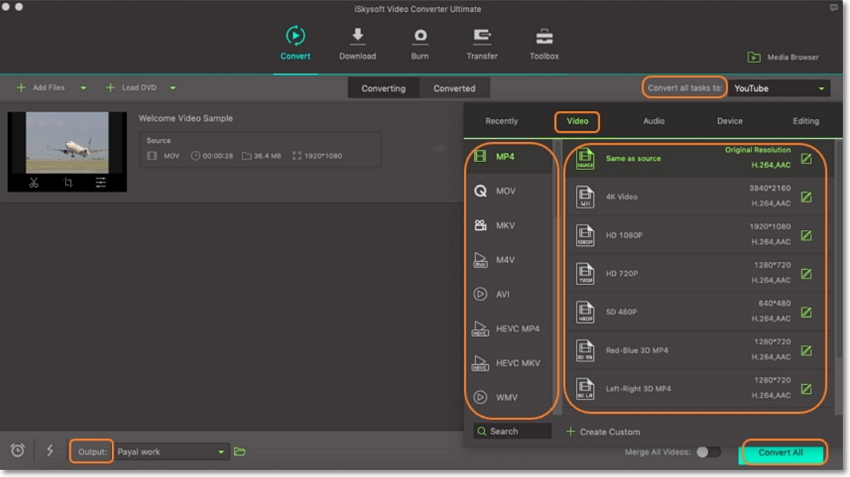Click the format Search field

point(513,432)
